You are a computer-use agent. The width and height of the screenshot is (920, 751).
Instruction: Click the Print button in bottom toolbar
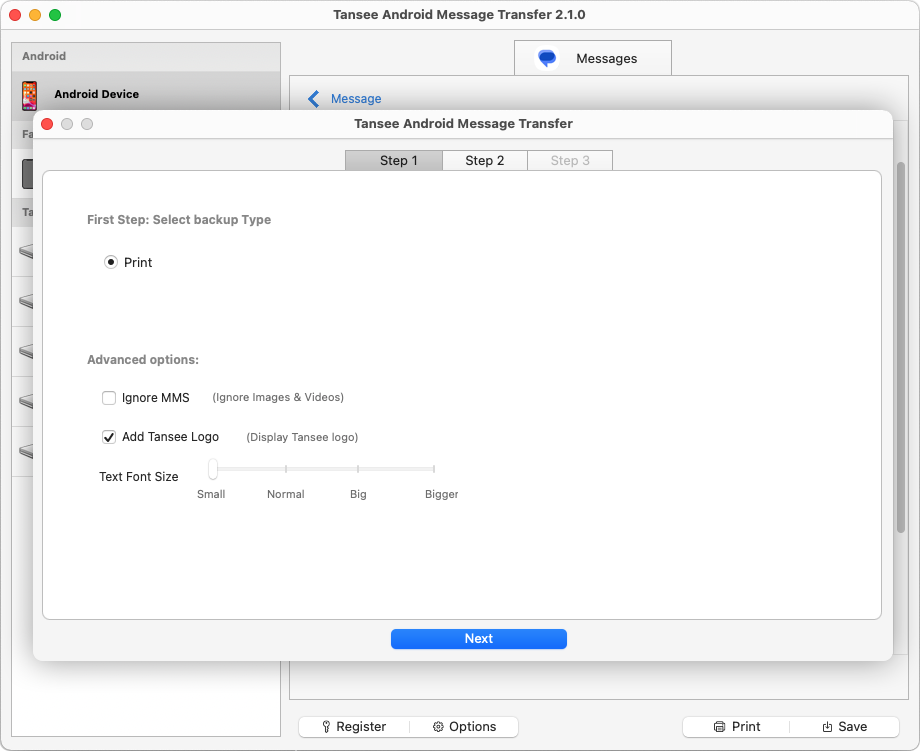(736, 726)
